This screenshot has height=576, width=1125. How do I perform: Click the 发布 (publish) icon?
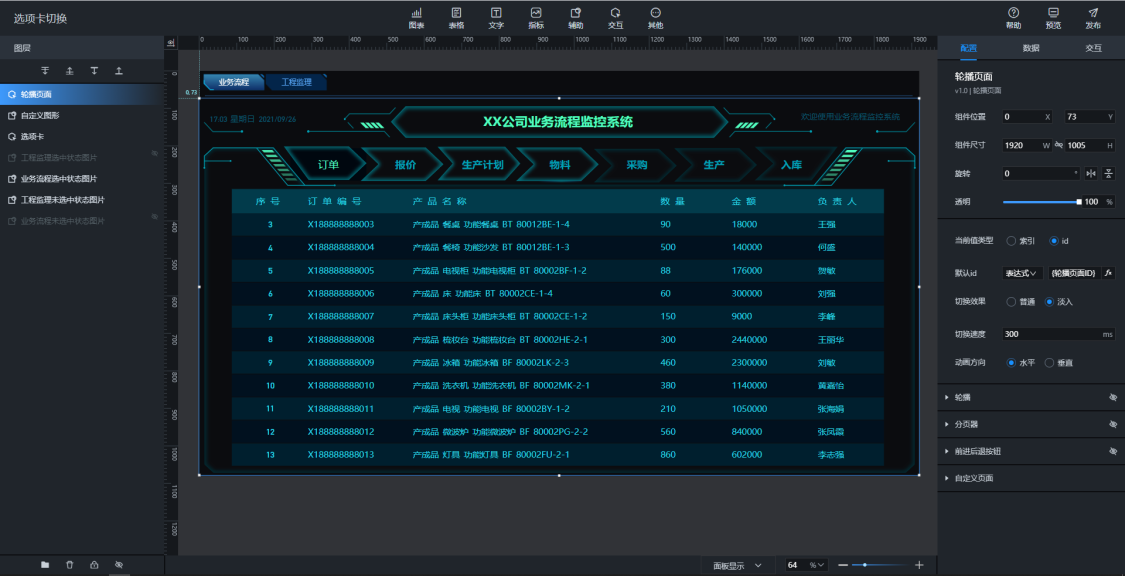coord(1093,17)
